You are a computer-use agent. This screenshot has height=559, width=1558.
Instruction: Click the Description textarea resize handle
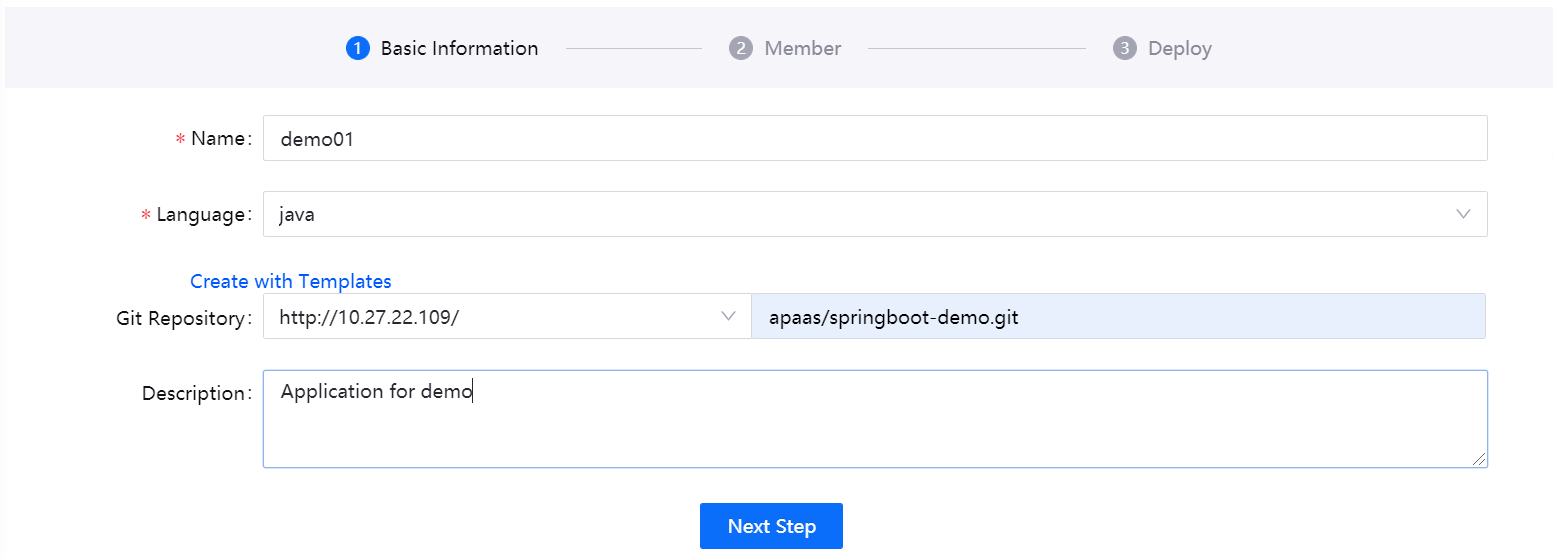1478,458
